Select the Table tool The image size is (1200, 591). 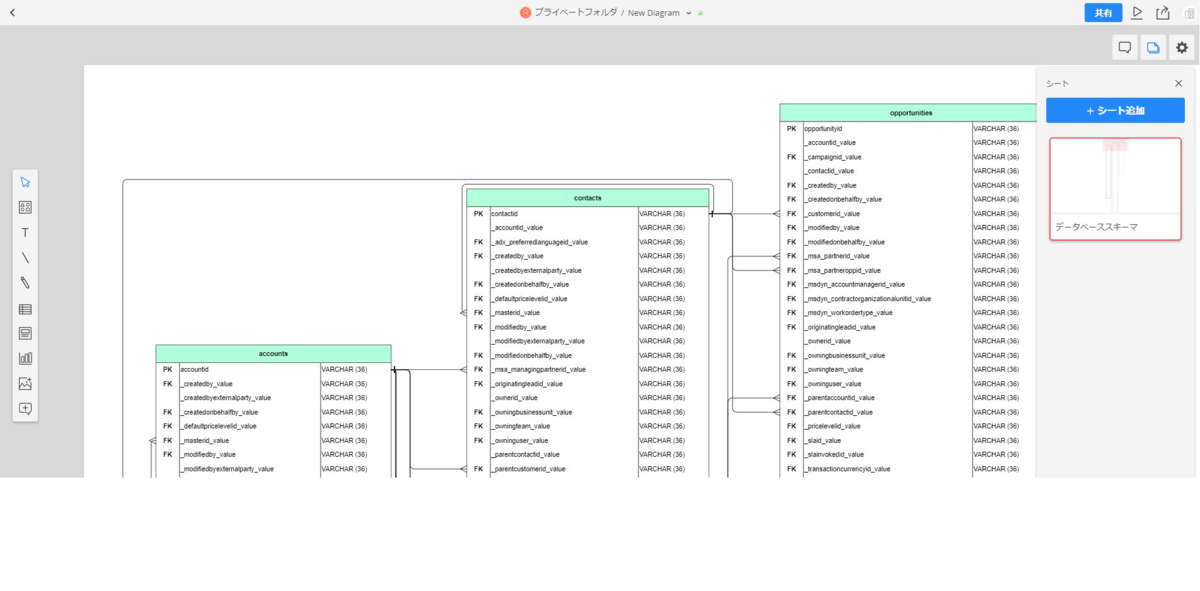pos(25,309)
